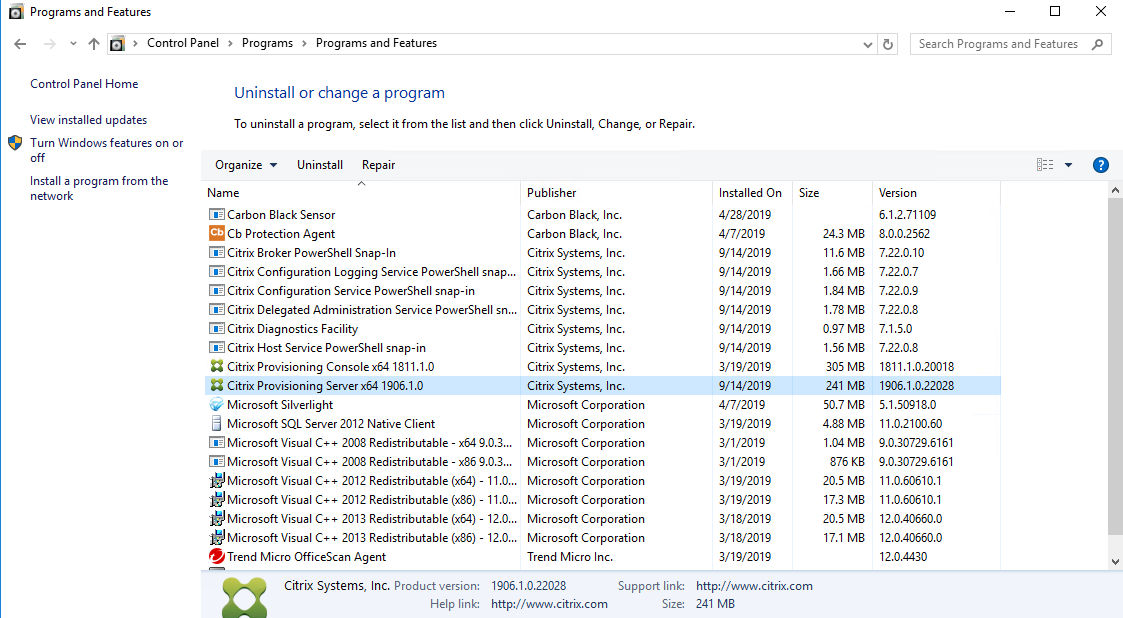Open the Organize dropdown menu

(x=246, y=165)
